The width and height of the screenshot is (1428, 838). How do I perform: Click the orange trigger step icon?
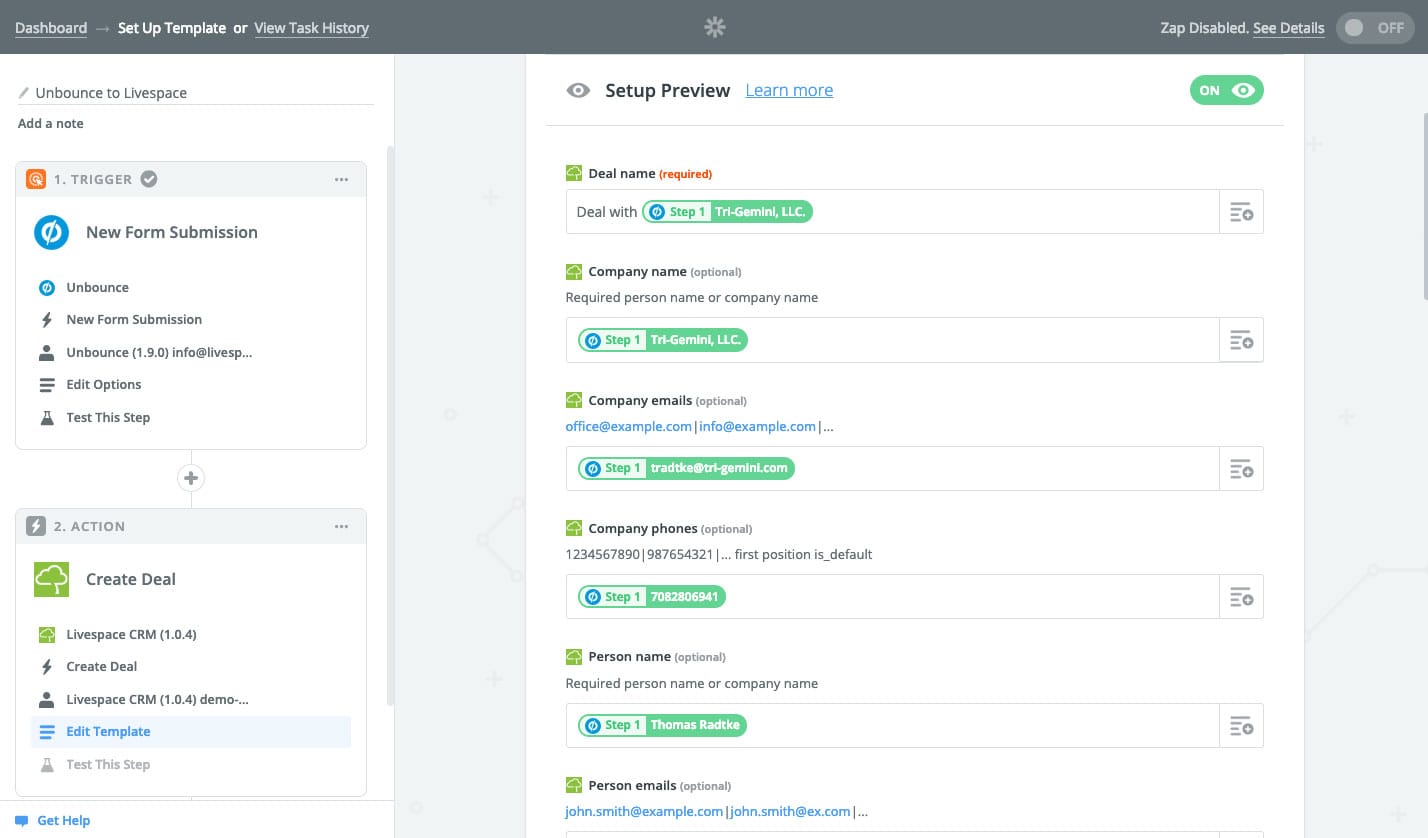[x=35, y=179]
